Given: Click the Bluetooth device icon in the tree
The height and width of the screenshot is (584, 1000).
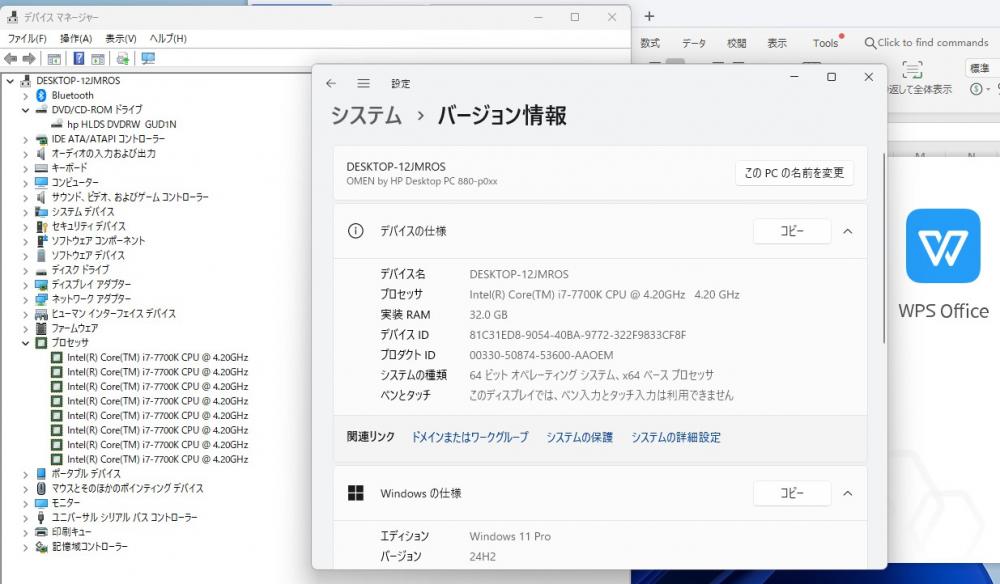Looking at the screenshot, I should tap(41, 95).
